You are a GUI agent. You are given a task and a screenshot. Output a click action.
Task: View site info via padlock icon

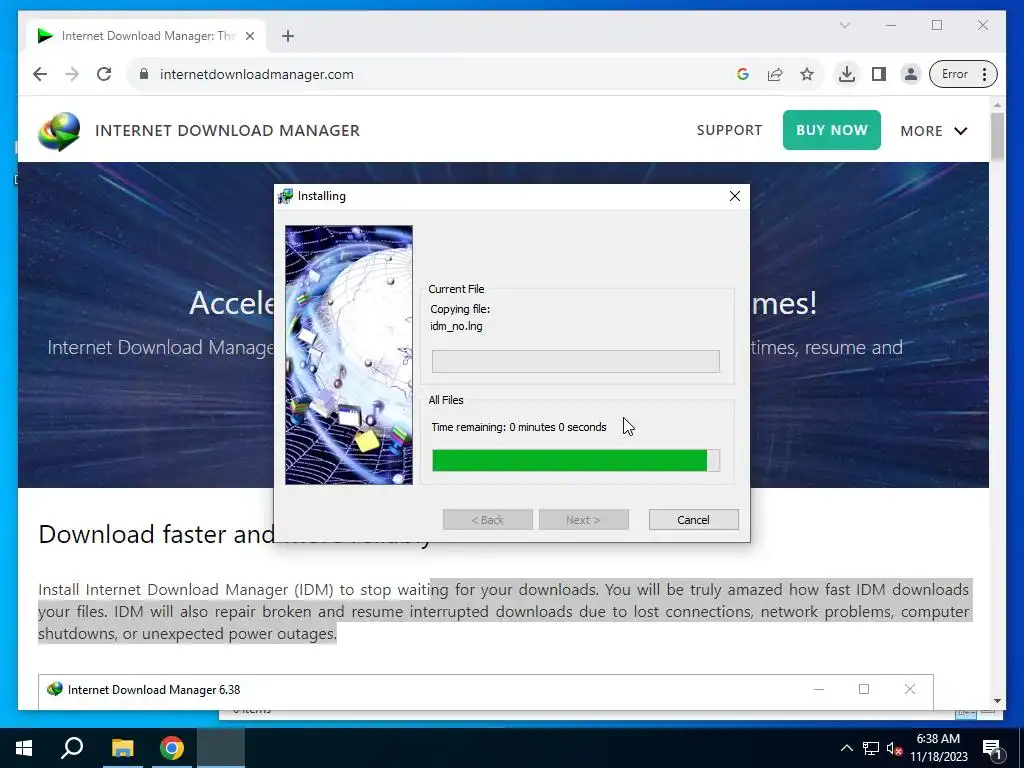pyautogui.click(x=144, y=74)
